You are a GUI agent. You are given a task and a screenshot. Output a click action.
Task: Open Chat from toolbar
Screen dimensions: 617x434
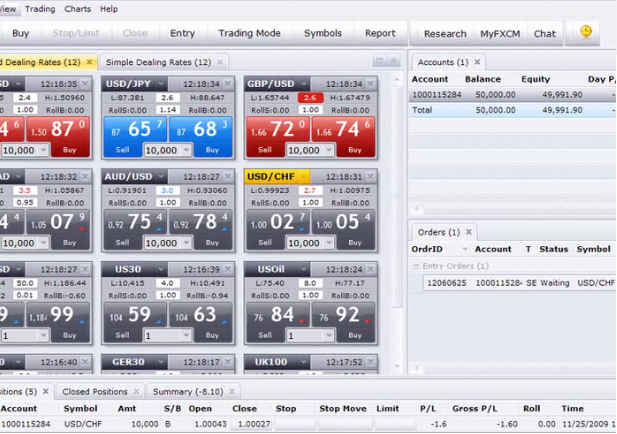tap(545, 34)
